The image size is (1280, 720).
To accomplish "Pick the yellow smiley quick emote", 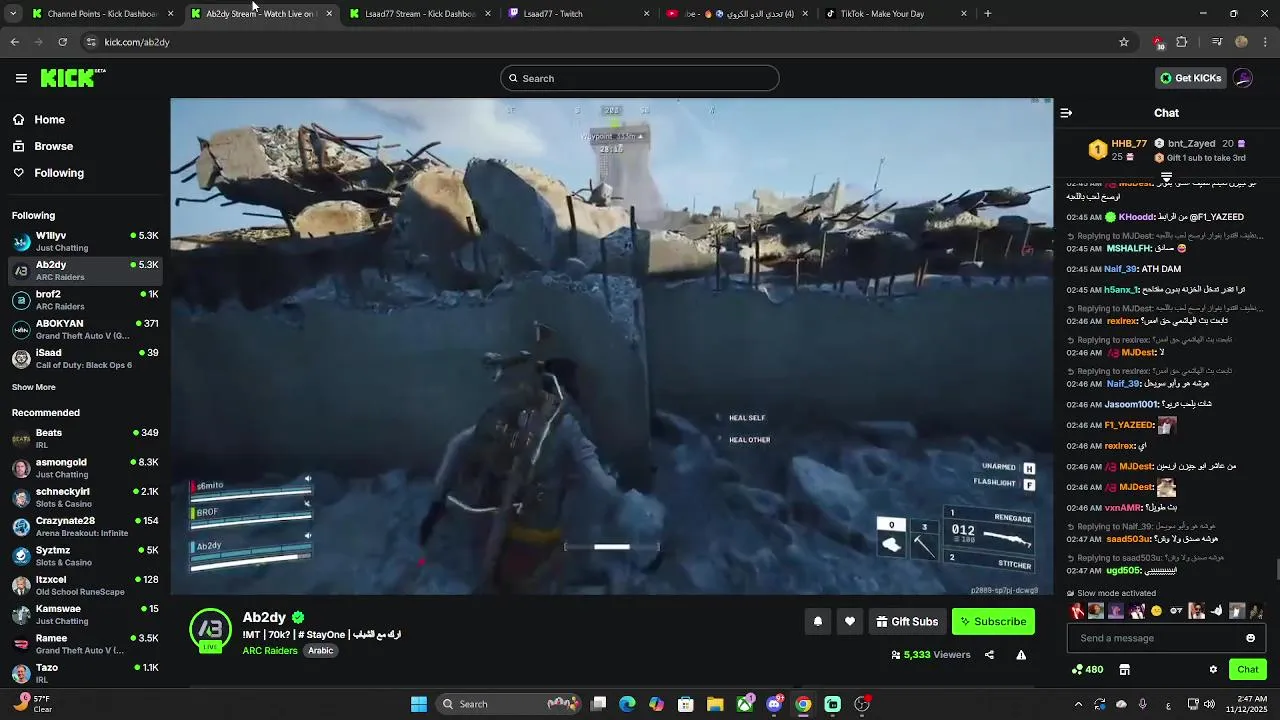I will coord(1157,611).
